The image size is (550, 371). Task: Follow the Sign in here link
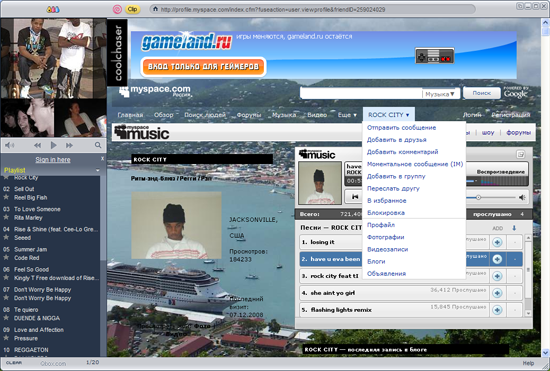(53, 160)
